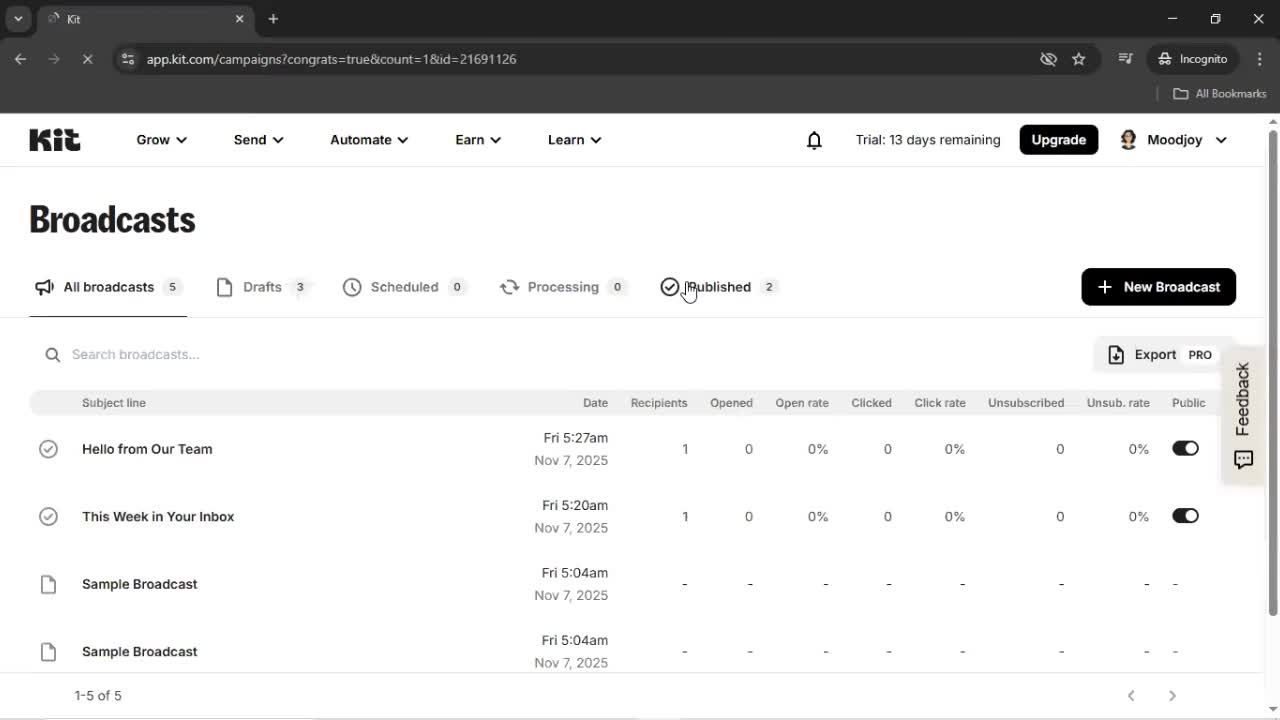Image resolution: width=1280 pixels, height=720 pixels.
Task: Click the Upgrade button
Action: 1058,140
